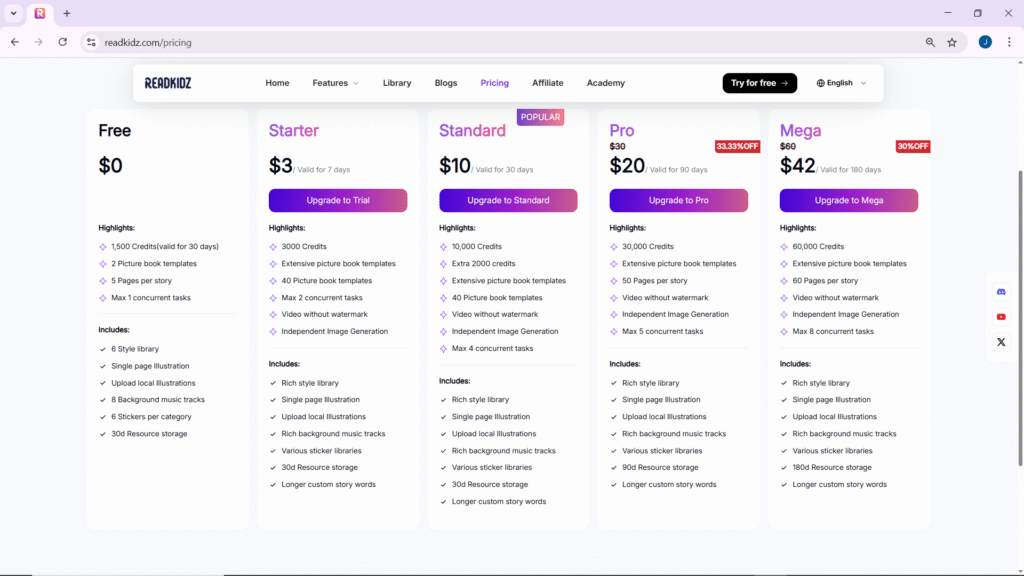
Task: Click Upgrade to Mega button
Action: (x=849, y=200)
